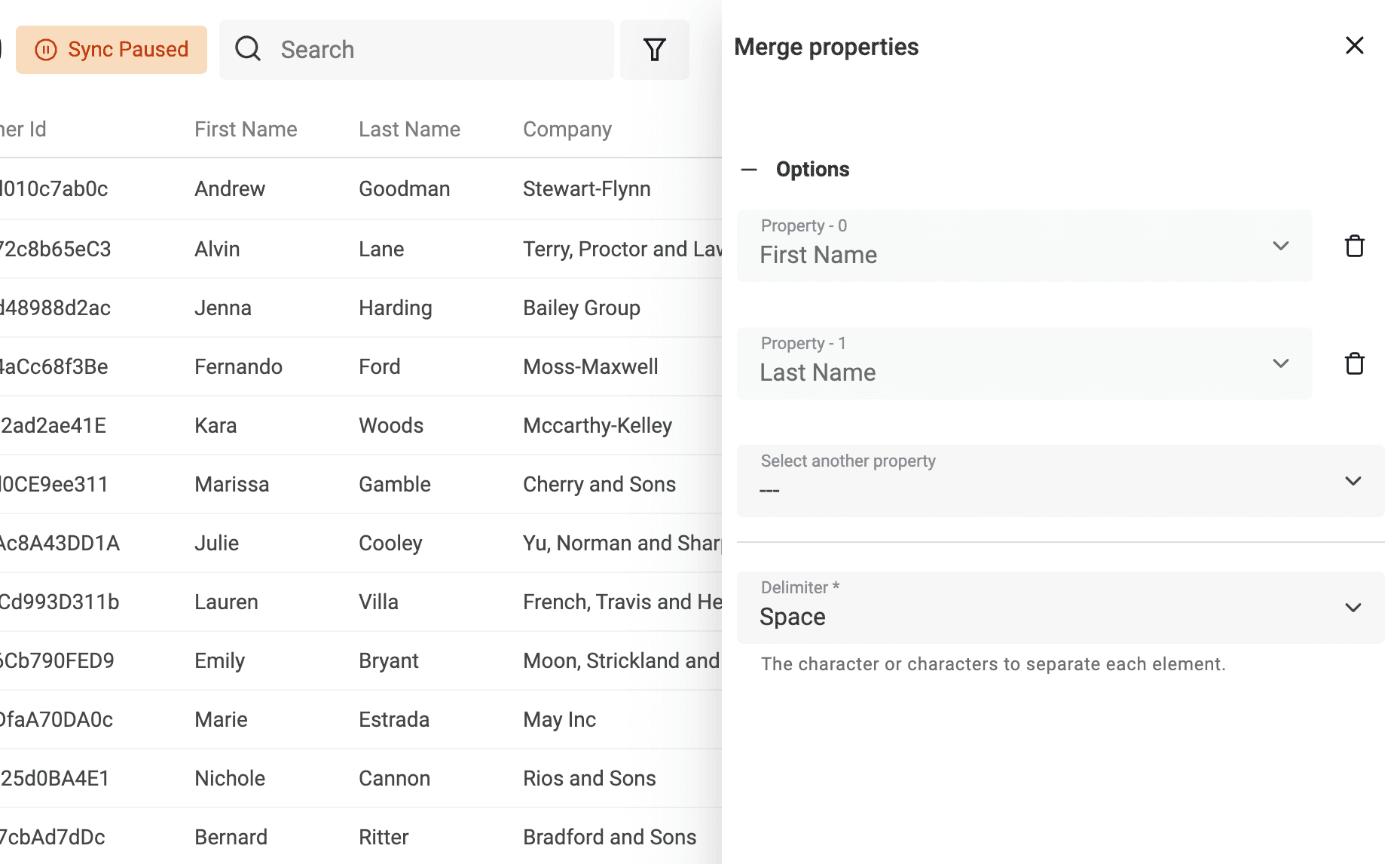The height and width of the screenshot is (864, 1400).
Task: Click the Company column header
Action: (567, 129)
